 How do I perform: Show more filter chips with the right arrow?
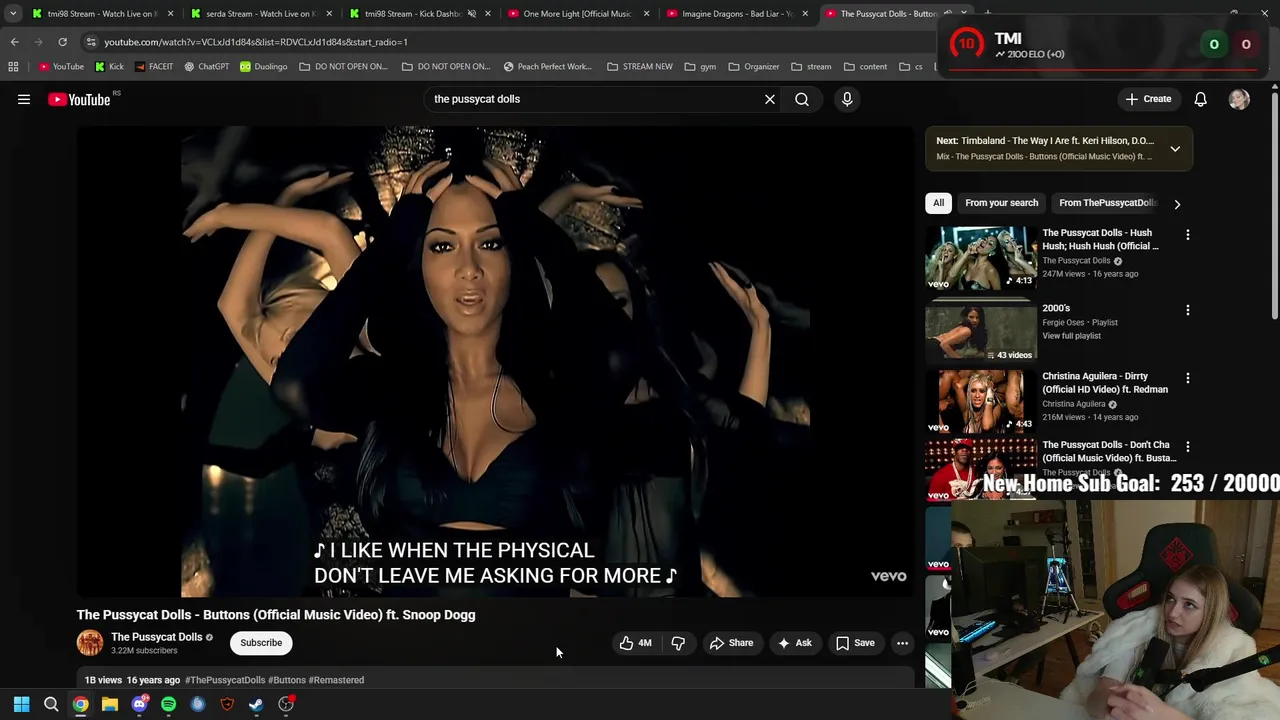click(x=1177, y=204)
